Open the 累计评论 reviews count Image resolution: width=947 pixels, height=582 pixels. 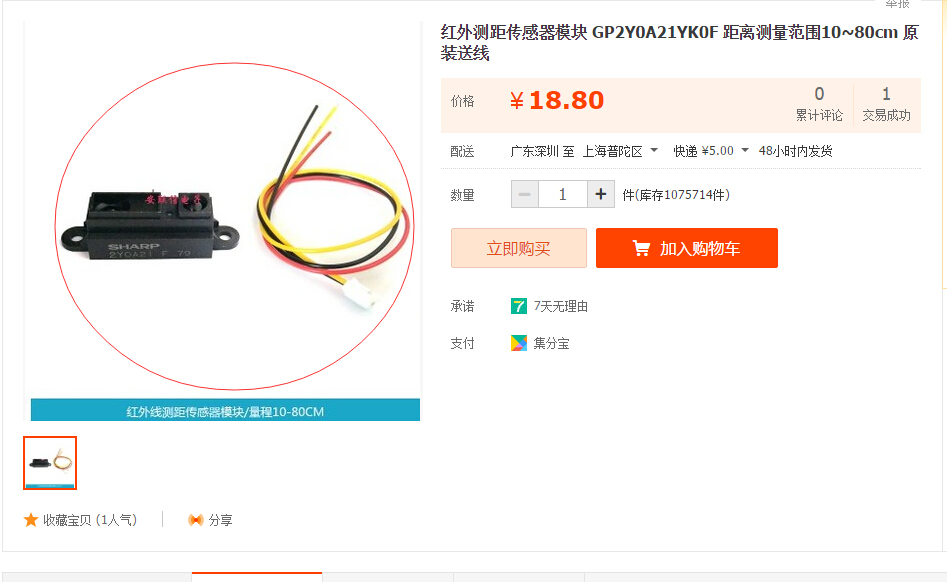pyautogui.click(x=819, y=104)
